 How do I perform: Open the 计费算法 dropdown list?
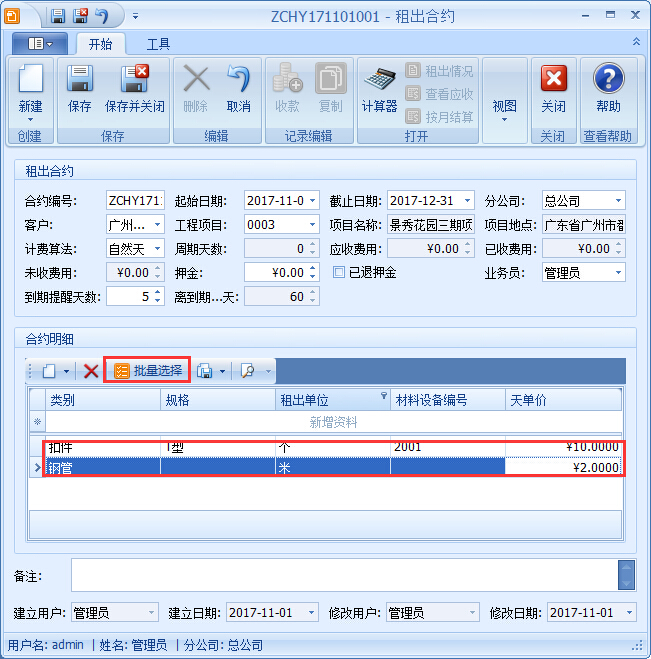click(x=155, y=249)
